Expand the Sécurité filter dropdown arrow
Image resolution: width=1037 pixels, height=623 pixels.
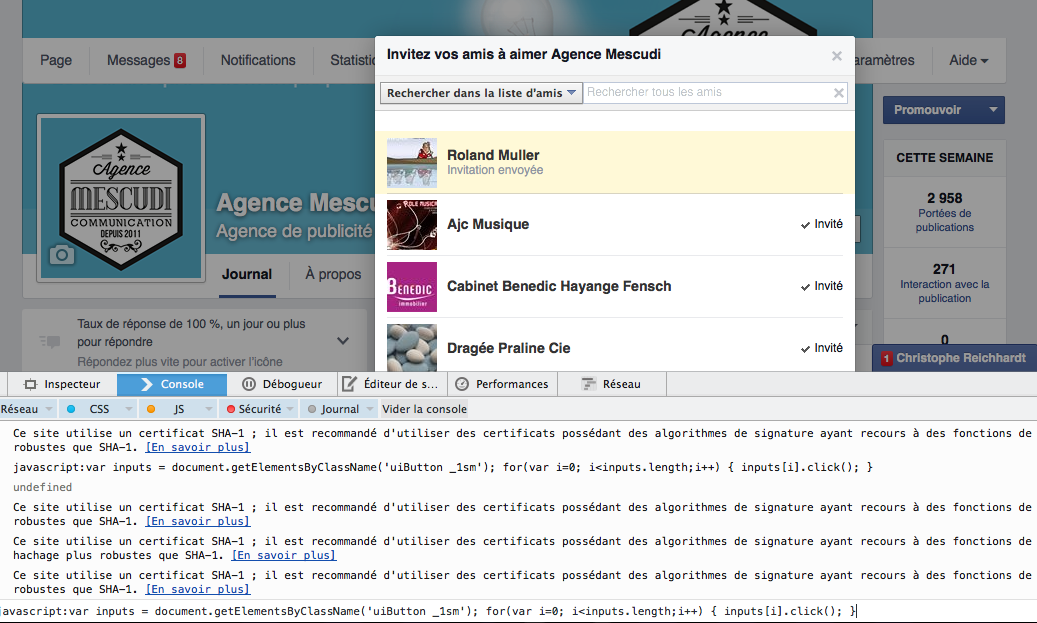coord(290,409)
